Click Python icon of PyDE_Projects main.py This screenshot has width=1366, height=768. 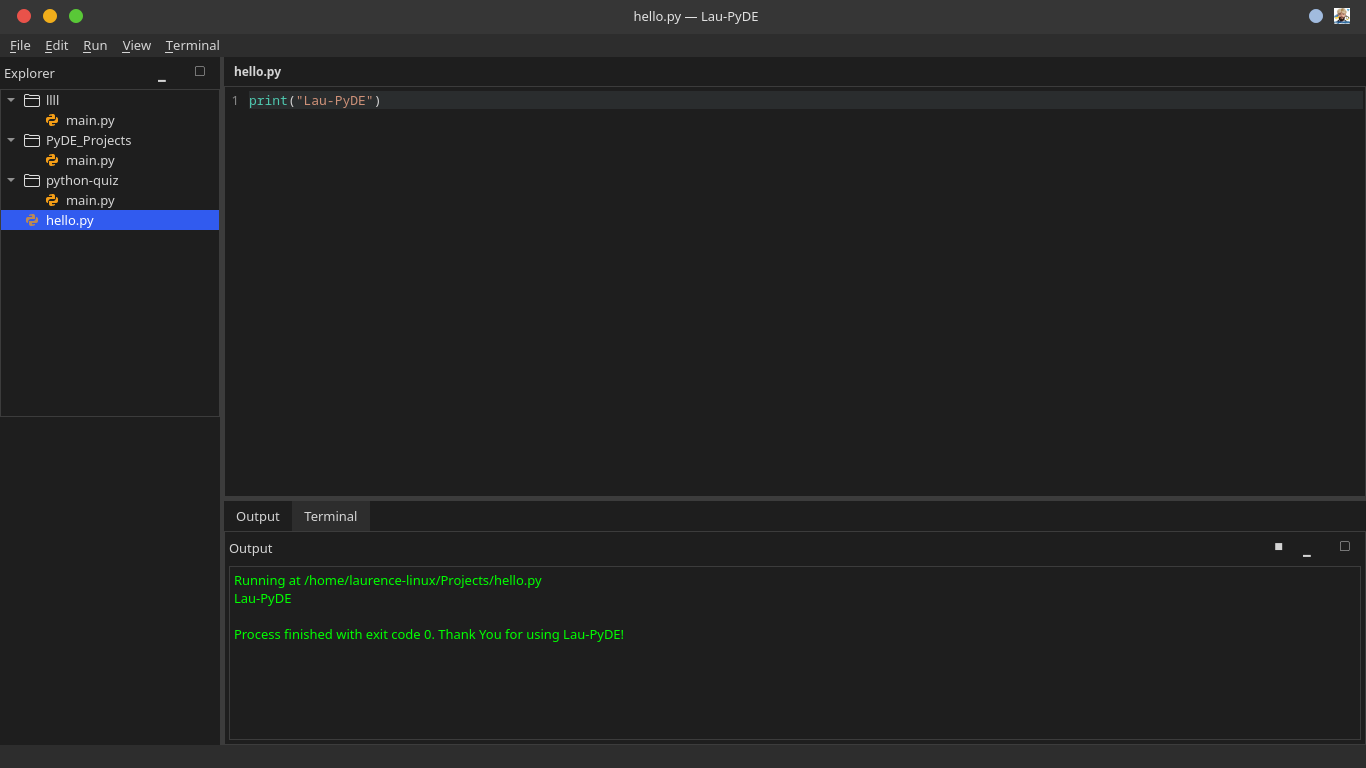(52, 160)
